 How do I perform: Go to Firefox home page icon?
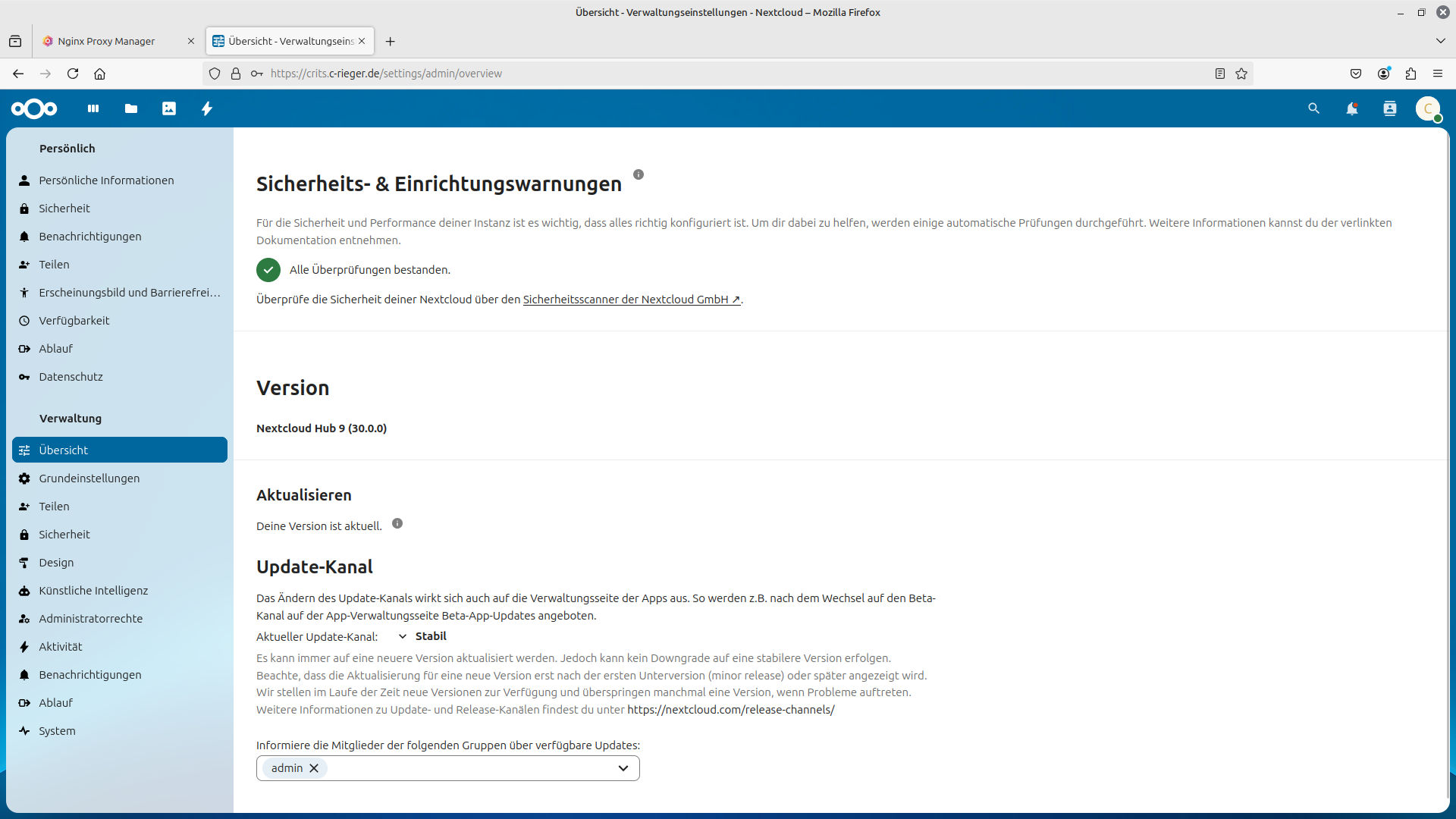[100, 74]
